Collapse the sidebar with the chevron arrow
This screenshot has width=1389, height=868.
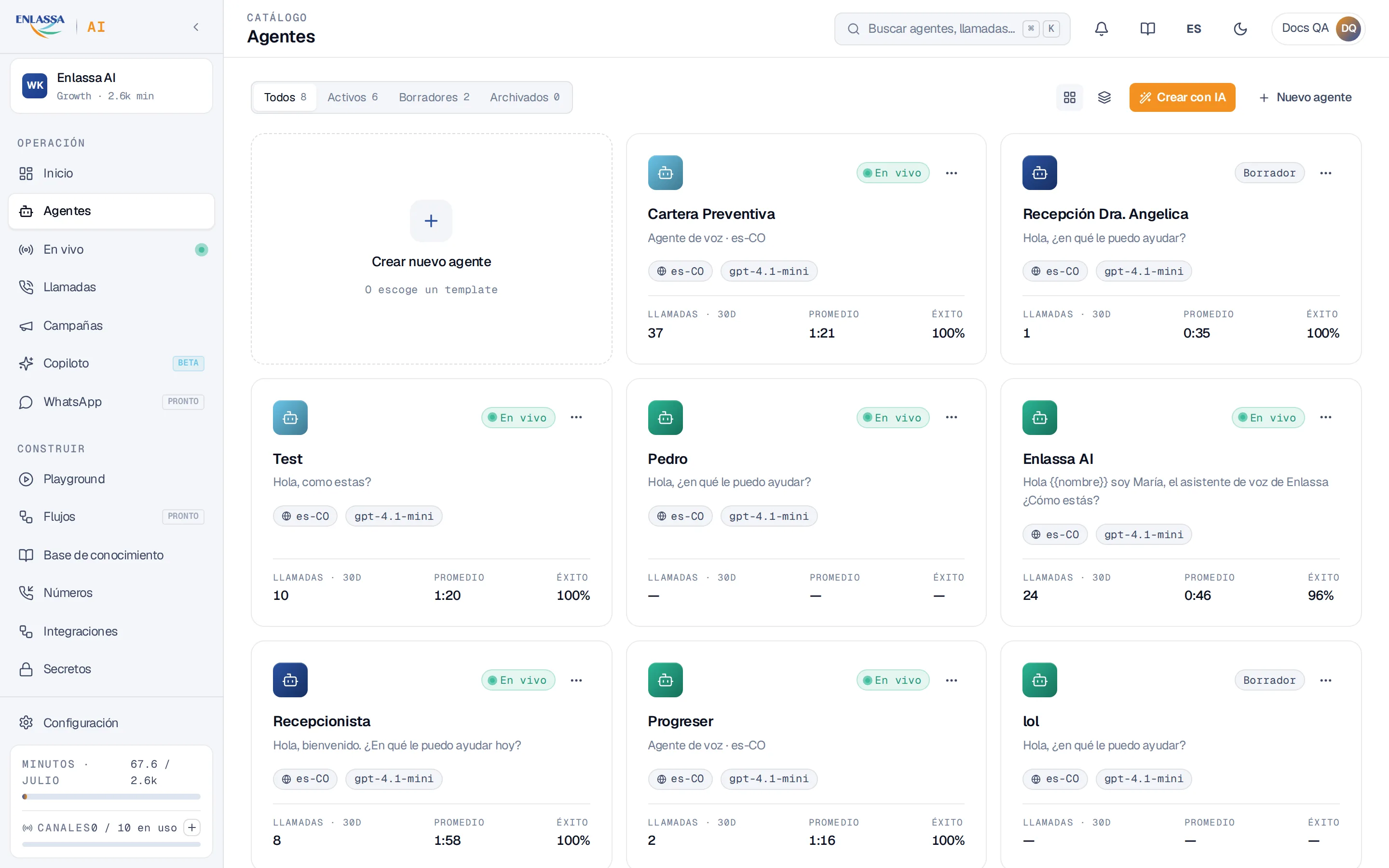[x=196, y=27]
